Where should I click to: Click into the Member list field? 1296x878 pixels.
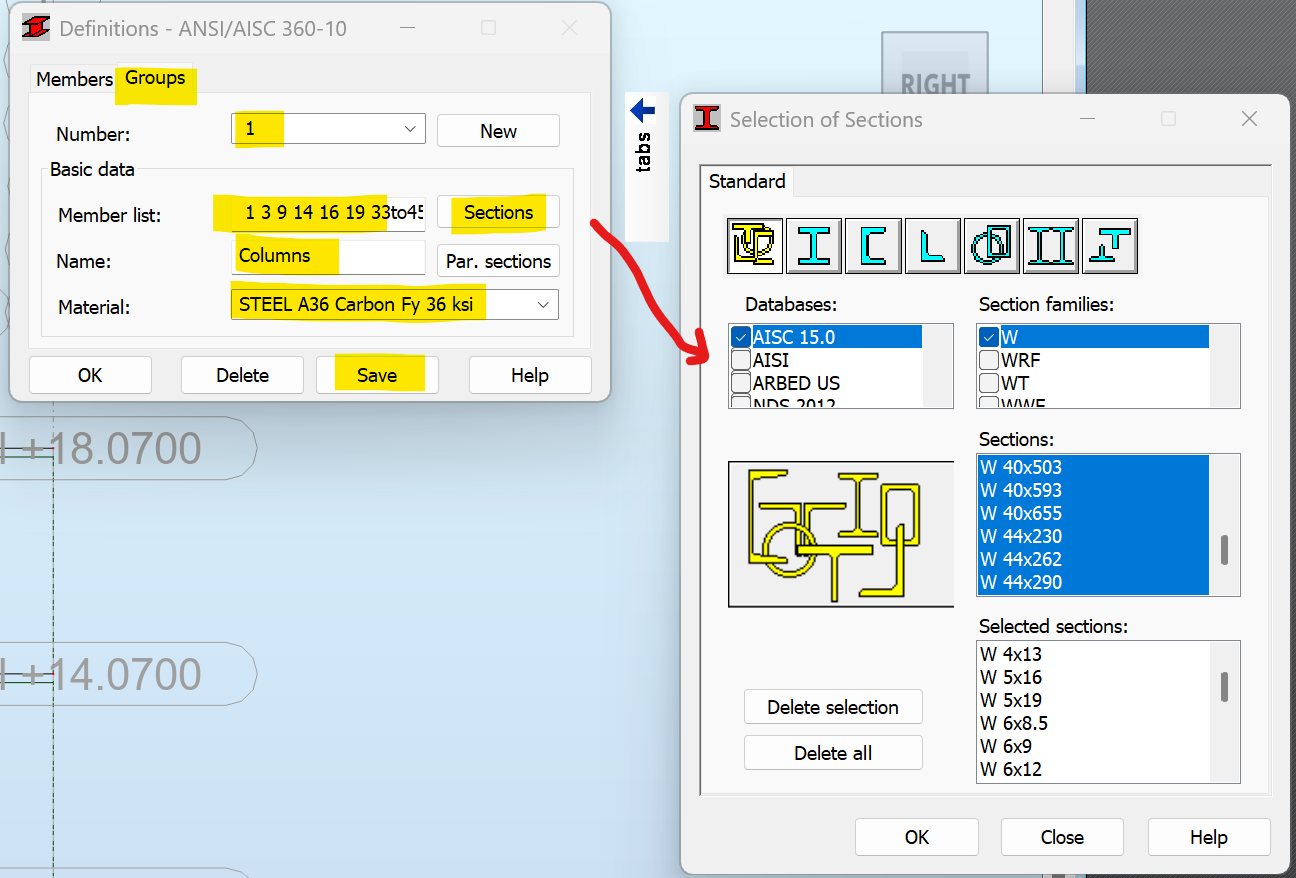[x=328, y=213]
